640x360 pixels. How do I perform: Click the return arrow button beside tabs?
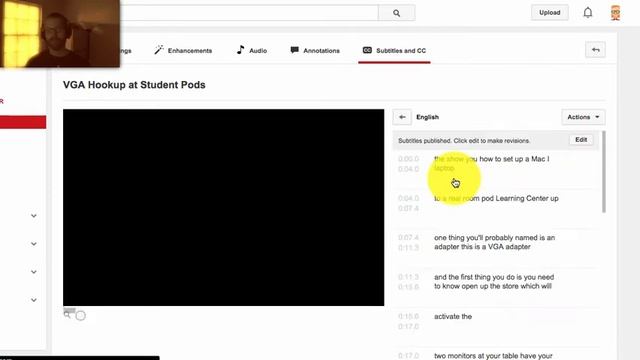pyautogui.click(x=596, y=50)
